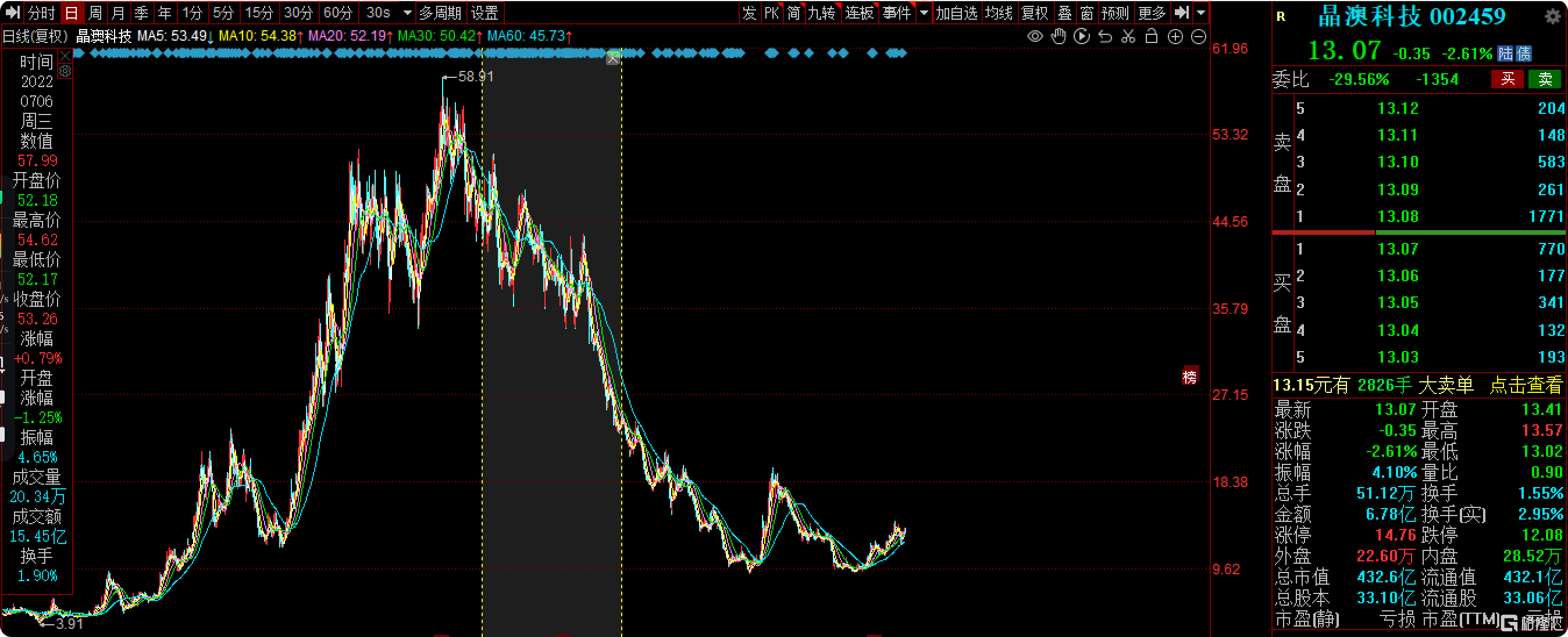This screenshot has height=637, width=1568.
Task: Toggle the chart lock icon
Action: 1151,37
